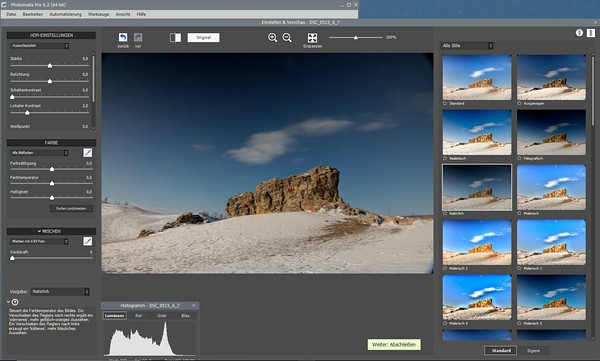Switch preset list to Eigene
Image resolution: width=600 pixels, height=361 pixels.
point(533,350)
